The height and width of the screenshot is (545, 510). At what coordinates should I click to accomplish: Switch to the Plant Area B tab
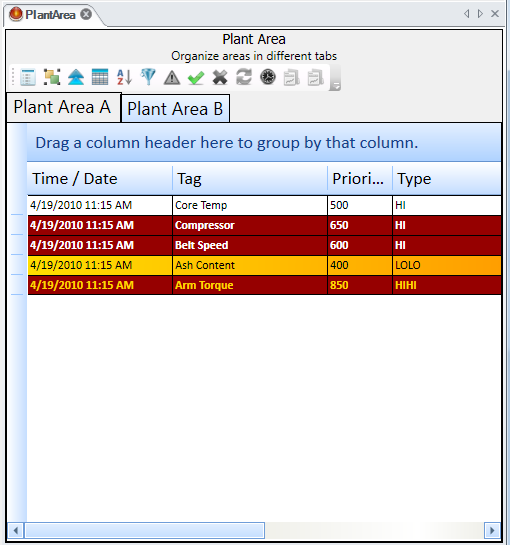[175, 108]
